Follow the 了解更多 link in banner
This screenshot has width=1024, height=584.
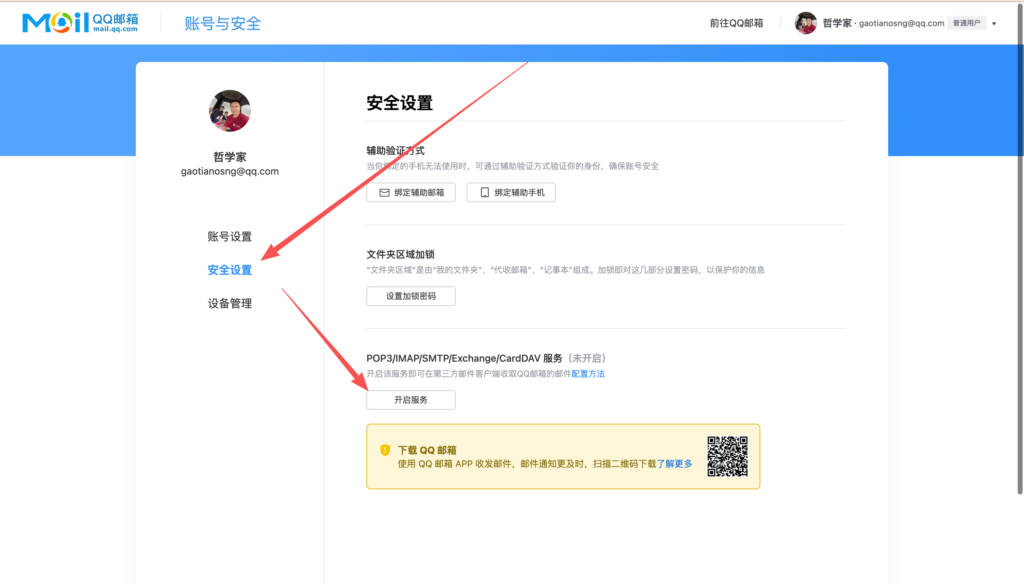(674, 464)
